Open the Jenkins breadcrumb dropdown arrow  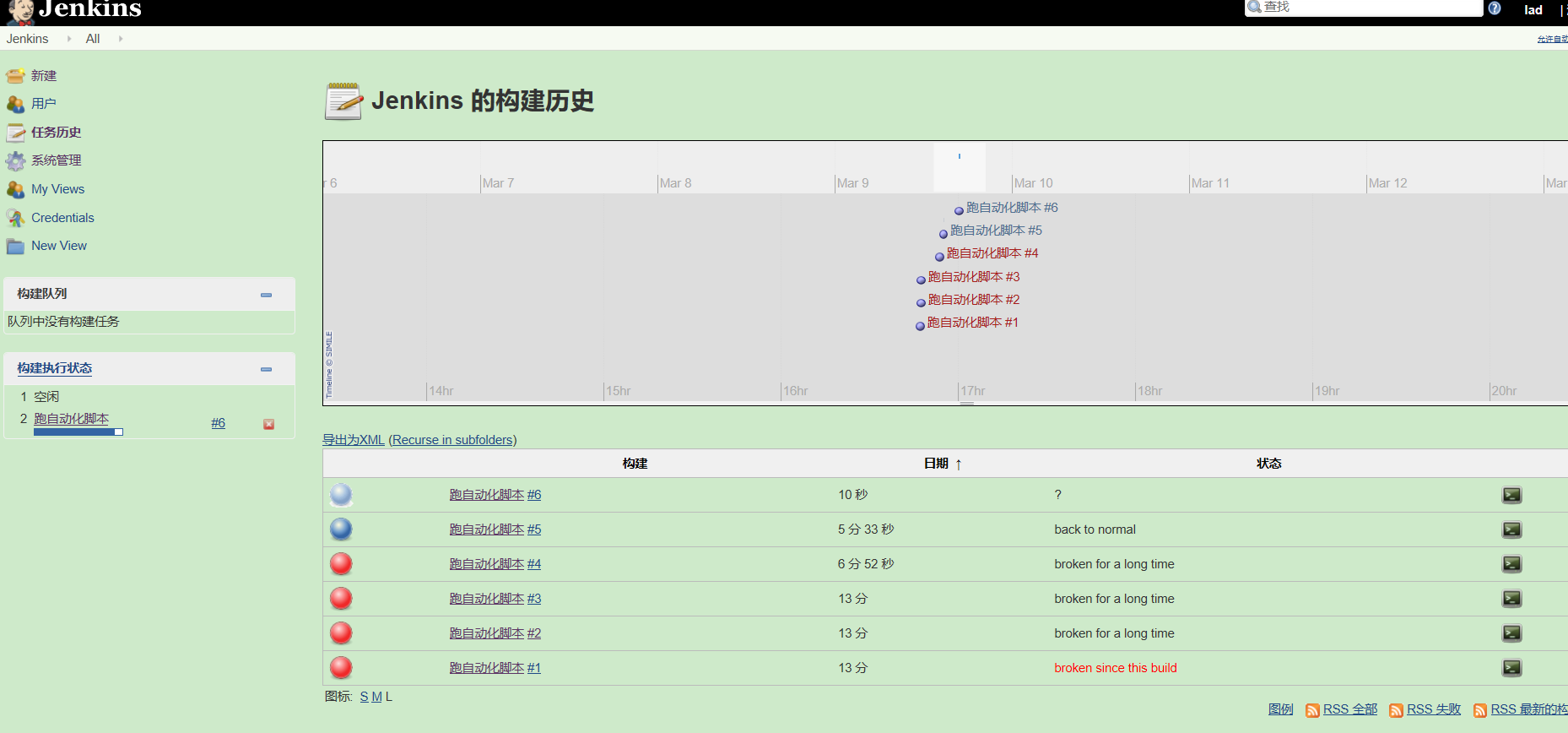click(x=69, y=39)
